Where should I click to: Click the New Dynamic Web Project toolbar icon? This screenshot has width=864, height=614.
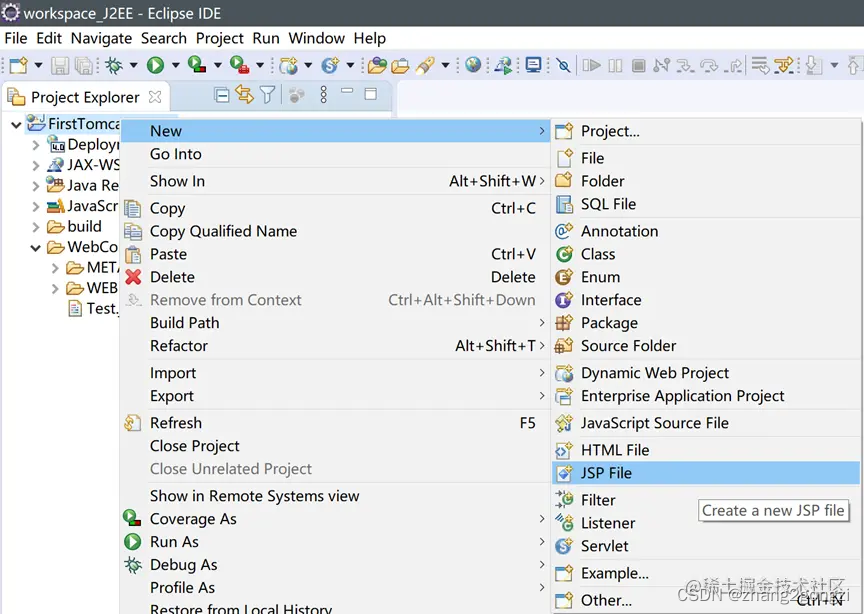pos(288,66)
